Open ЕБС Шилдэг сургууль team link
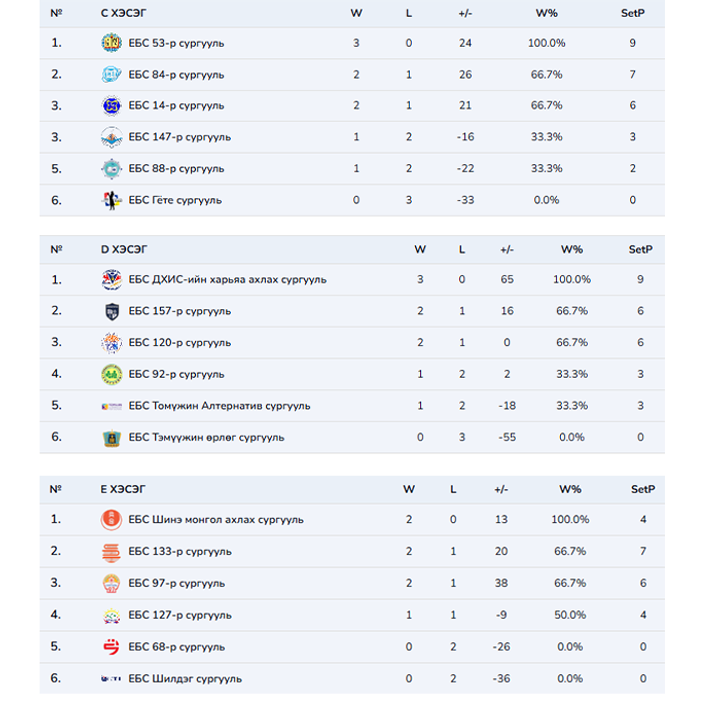Viewport: 720px width, 720px height. pyautogui.click(x=185, y=679)
